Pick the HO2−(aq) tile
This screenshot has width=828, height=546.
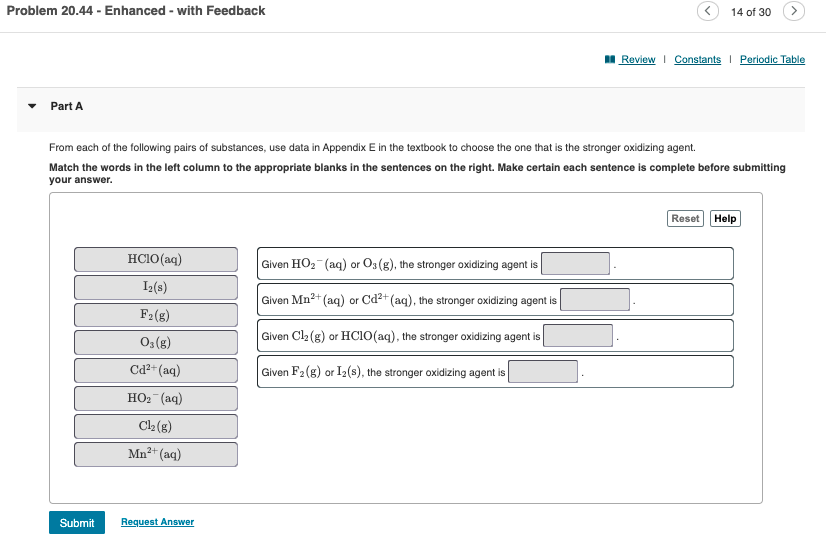coord(155,399)
